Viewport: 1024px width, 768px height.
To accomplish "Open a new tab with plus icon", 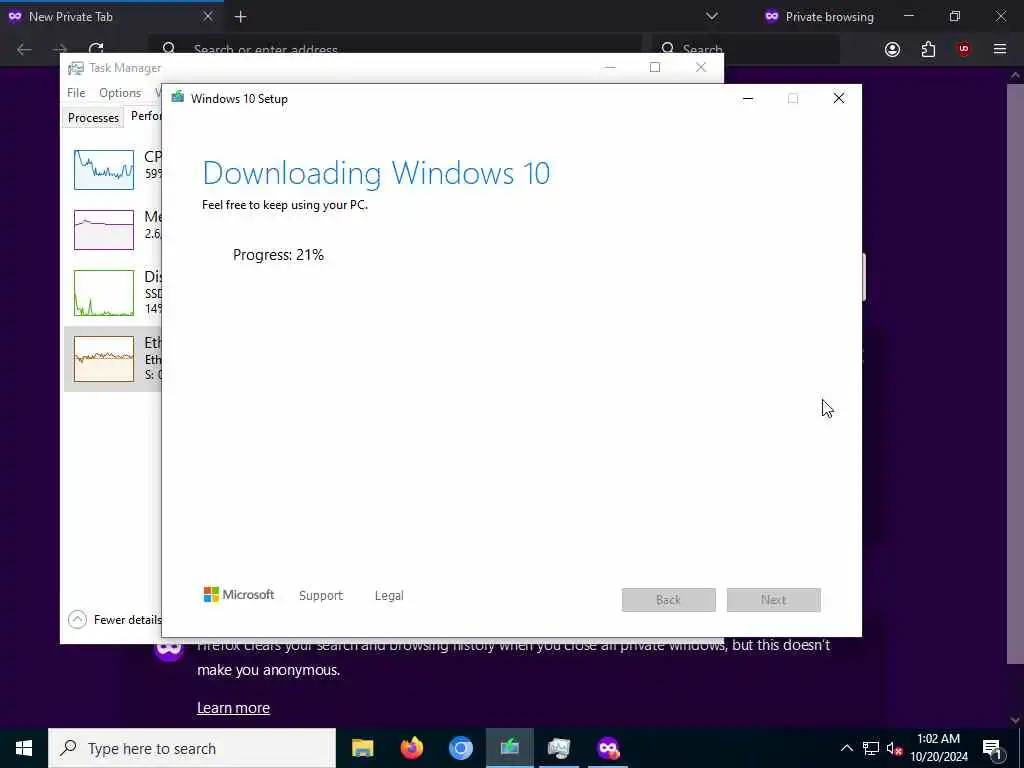I will (240, 17).
